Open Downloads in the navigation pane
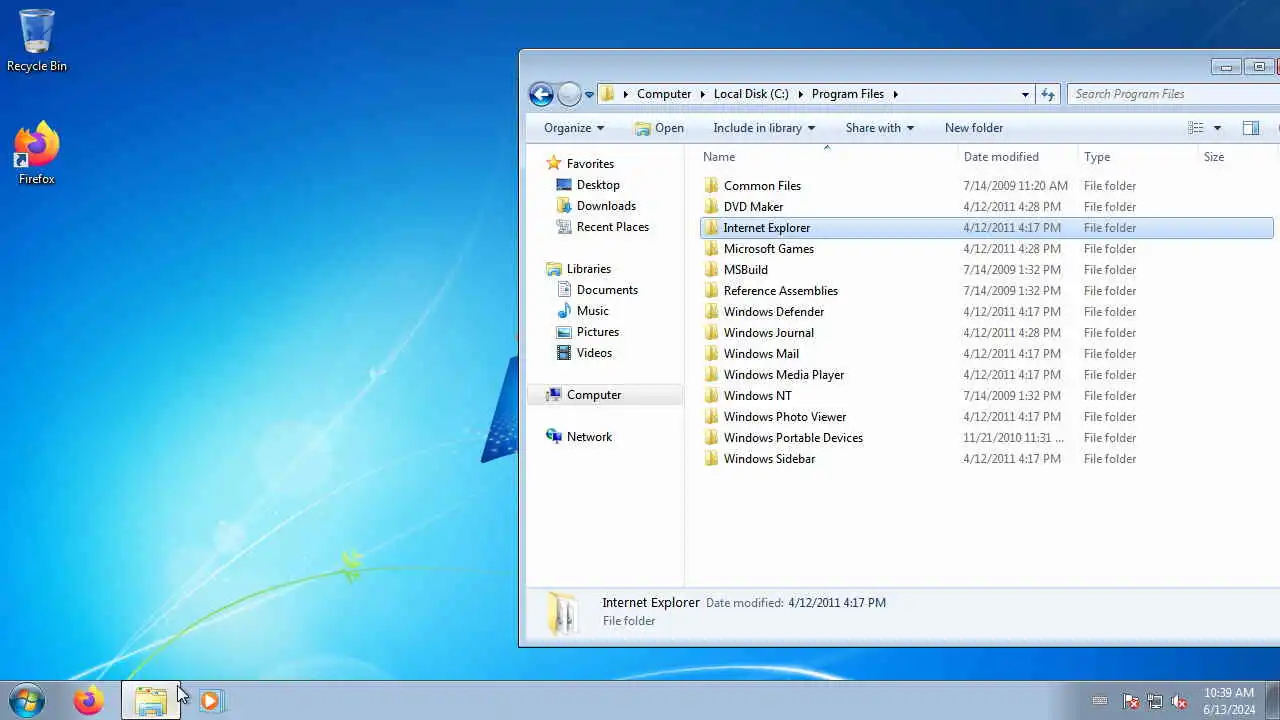The image size is (1280, 720). click(606, 206)
